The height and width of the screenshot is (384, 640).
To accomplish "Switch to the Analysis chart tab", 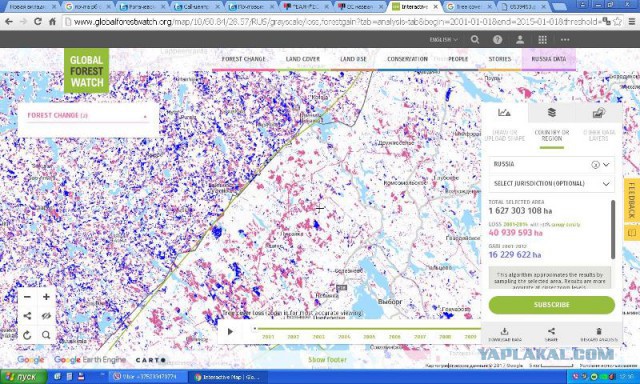I will tap(504, 113).
